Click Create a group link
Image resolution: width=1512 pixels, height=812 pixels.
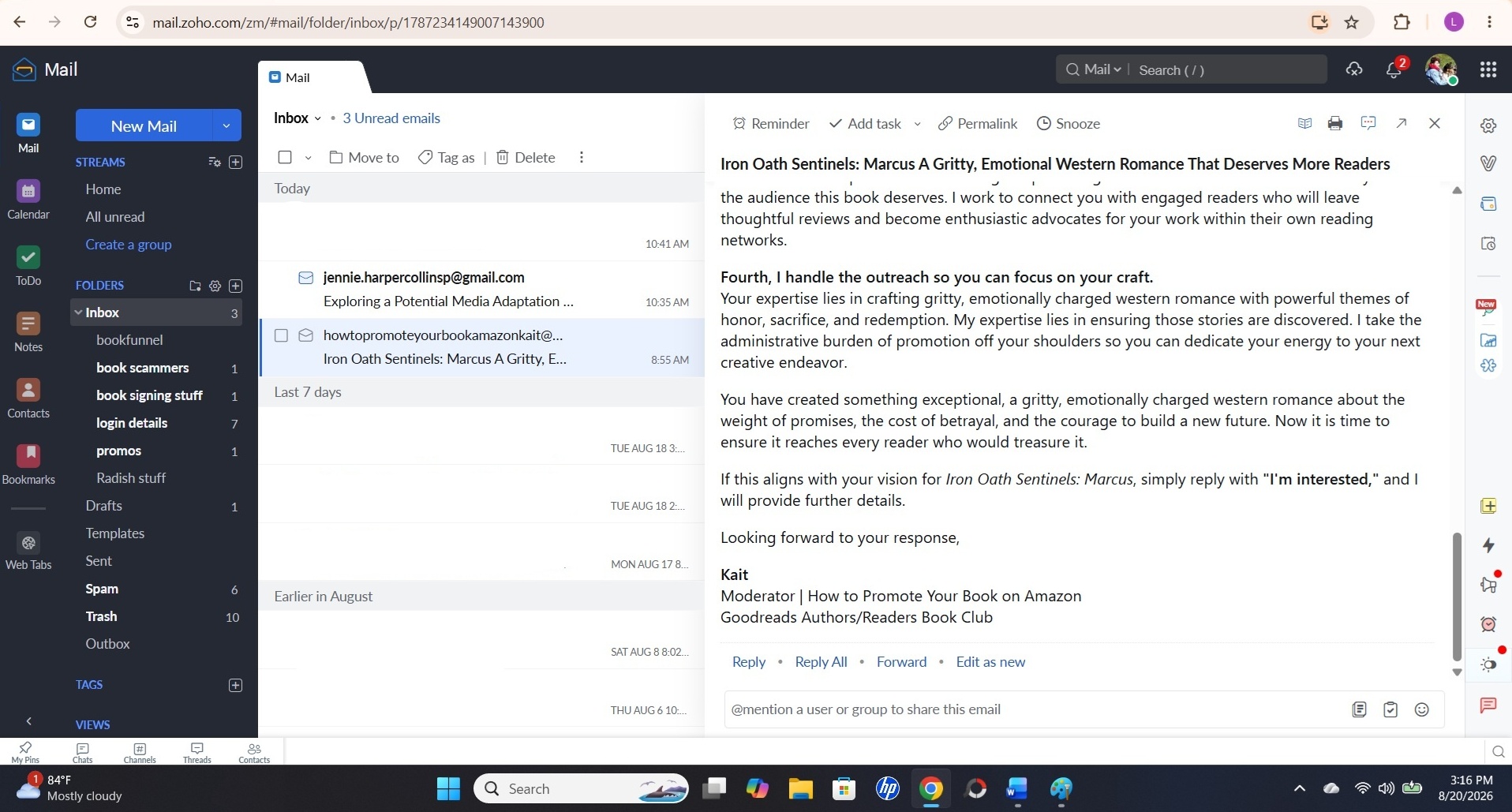pyautogui.click(x=129, y=245)
